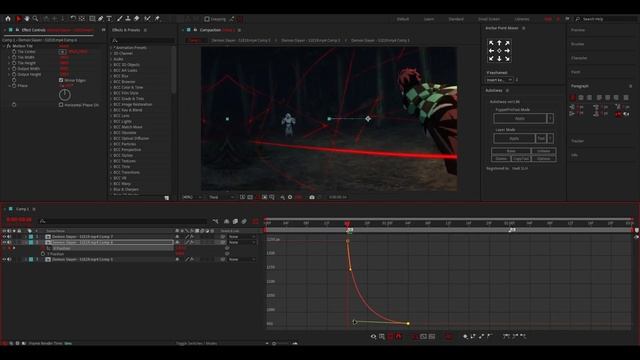Image resolution: width=640 pixels, height=360 pixels.
Task: Open the Comp 1 timeline tab
Action: (x=22, y=209)
